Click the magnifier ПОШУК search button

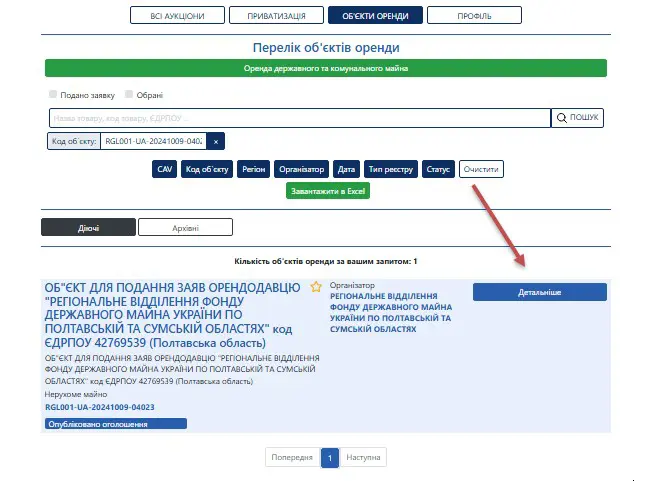tap(579, 118)
